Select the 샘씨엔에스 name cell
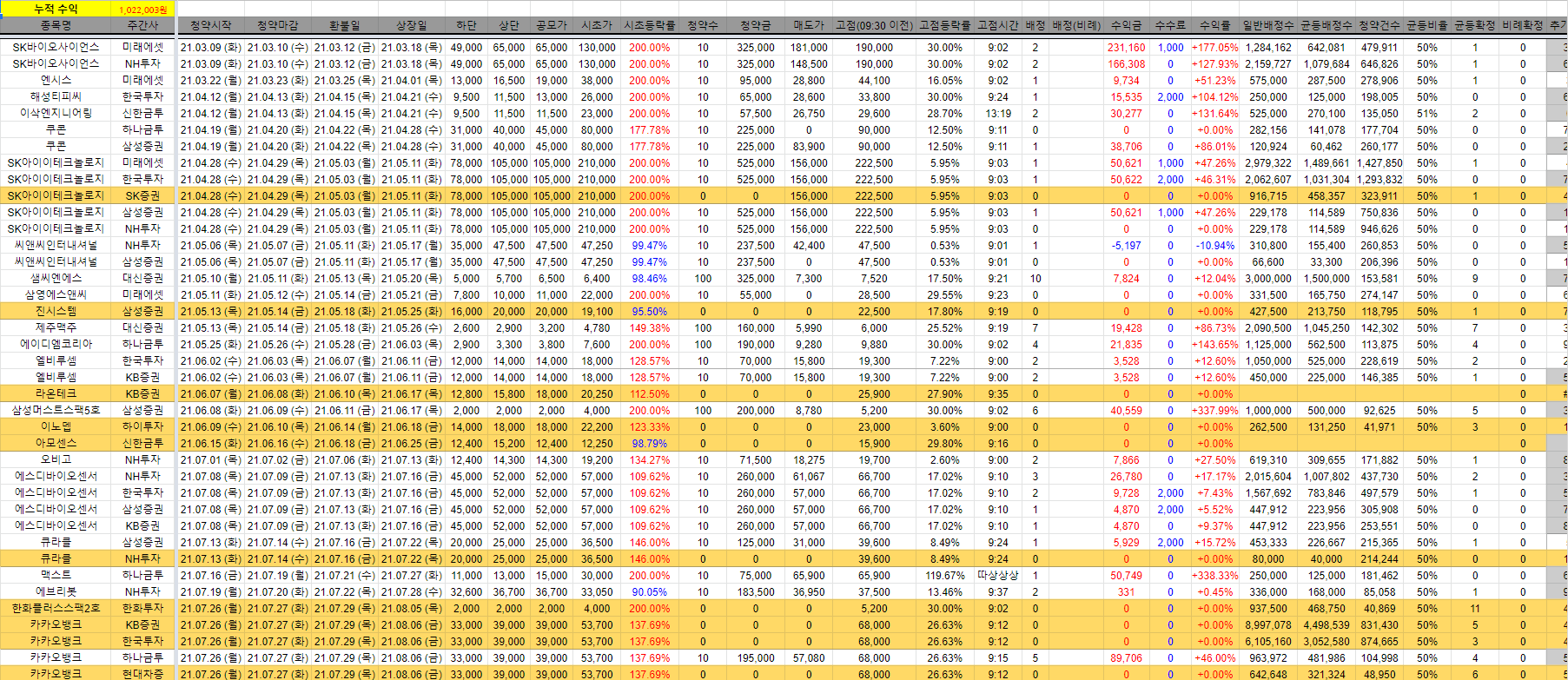1568x680 pixels. tap(56, 278)
